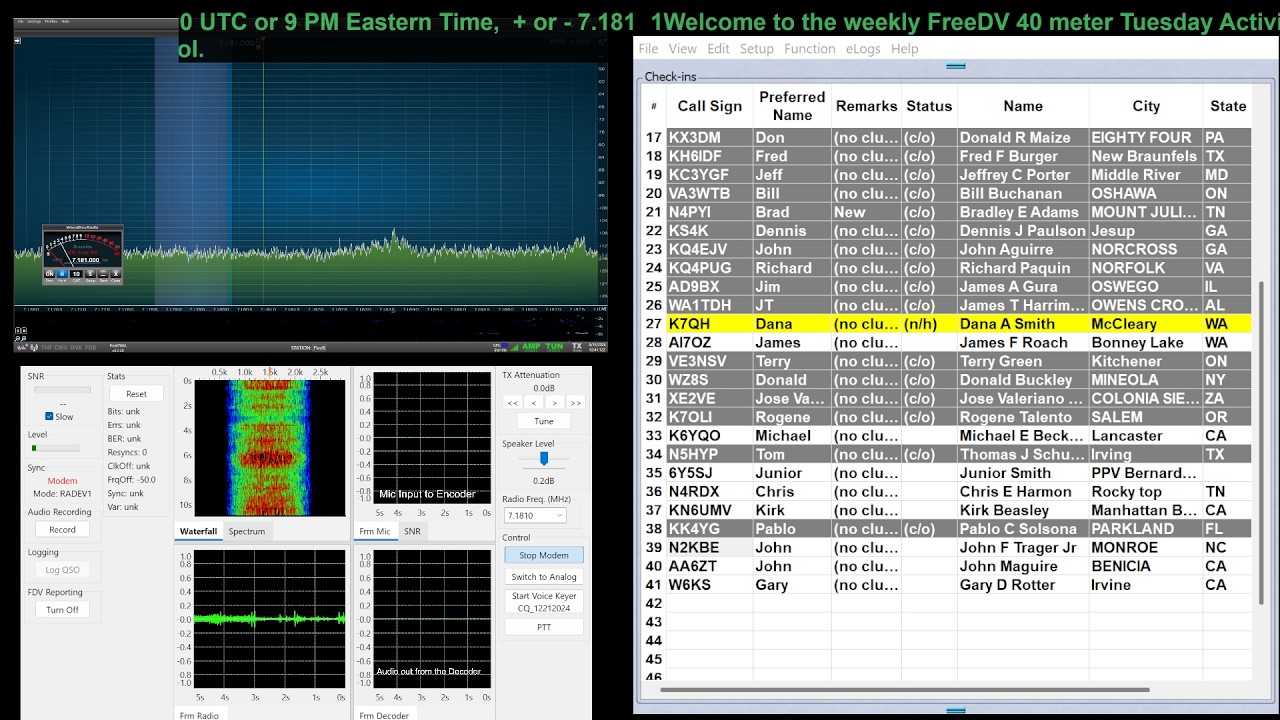Open the Function menu in the net logger
Viewport: 1280px width, 720px height.
pos(809,48)
